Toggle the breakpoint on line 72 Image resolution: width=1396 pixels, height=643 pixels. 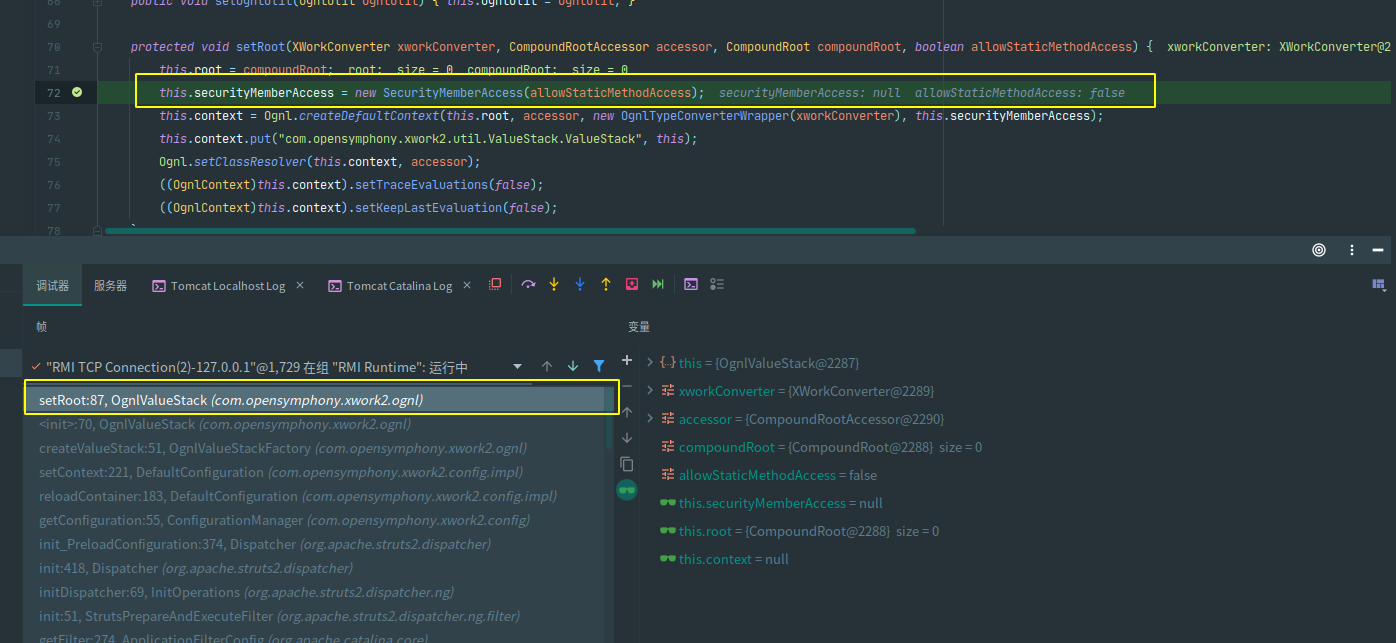point(78,93)
